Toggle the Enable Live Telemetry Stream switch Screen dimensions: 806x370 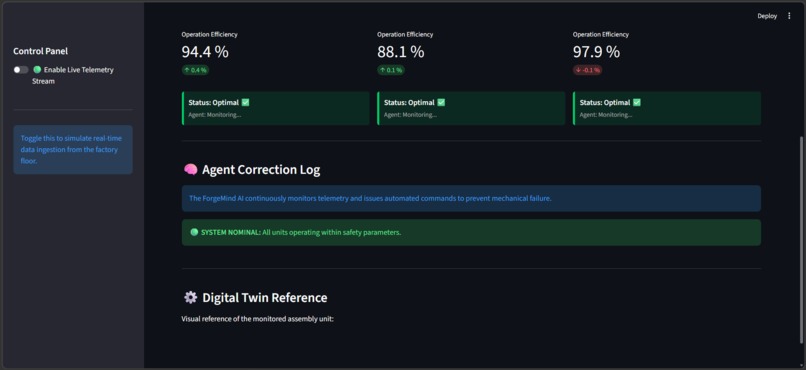21,70
